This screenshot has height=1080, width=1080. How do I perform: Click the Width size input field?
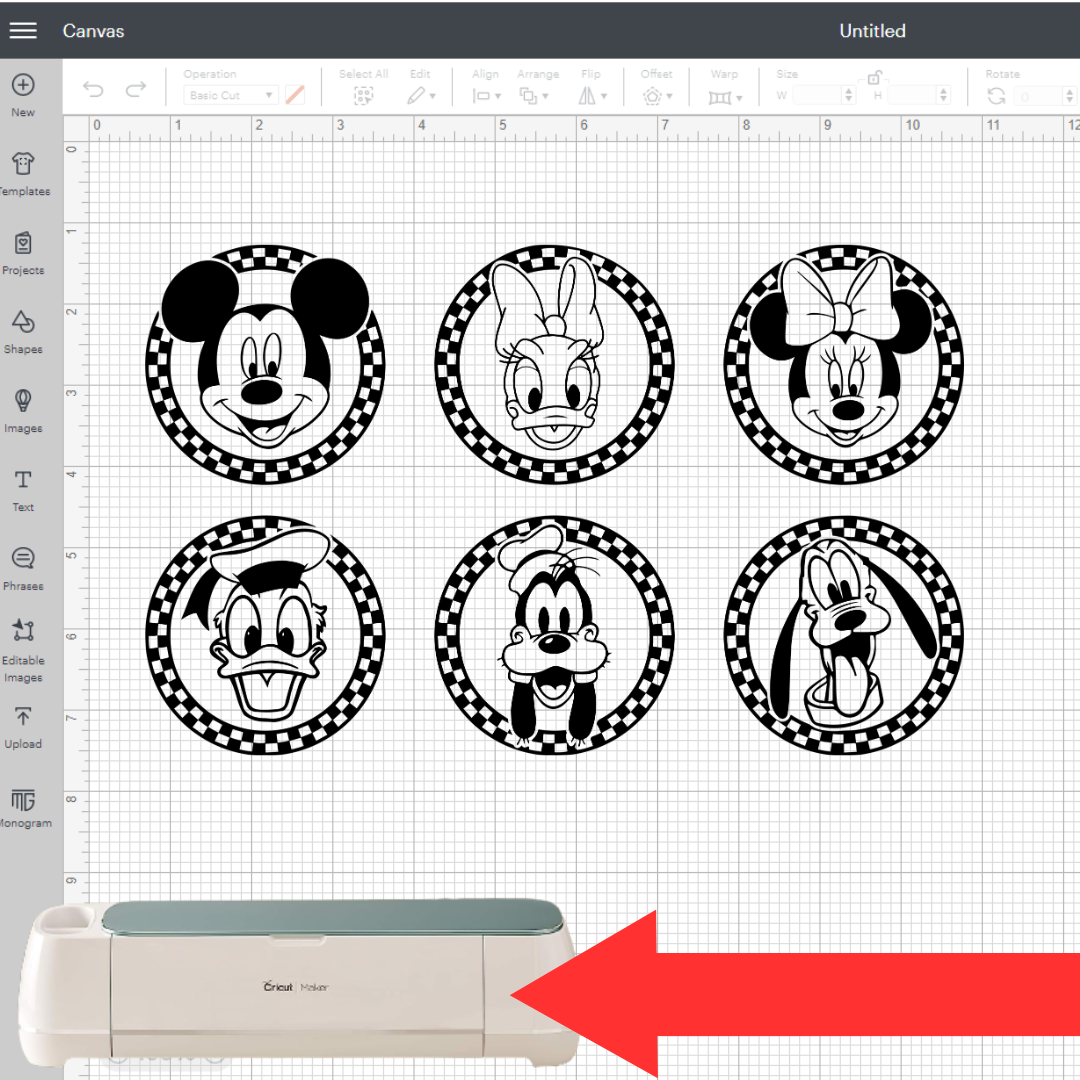(x=817, y=95)
